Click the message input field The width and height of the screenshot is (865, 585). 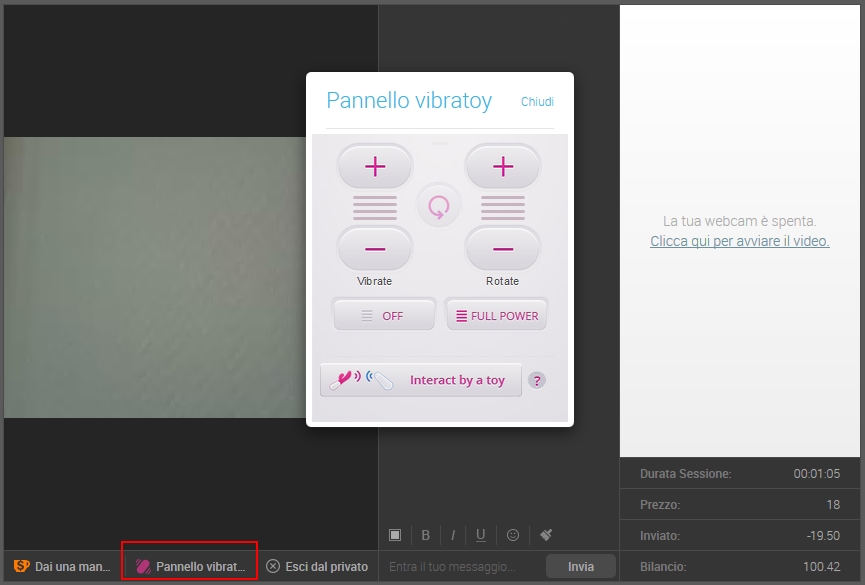(462, 567)
